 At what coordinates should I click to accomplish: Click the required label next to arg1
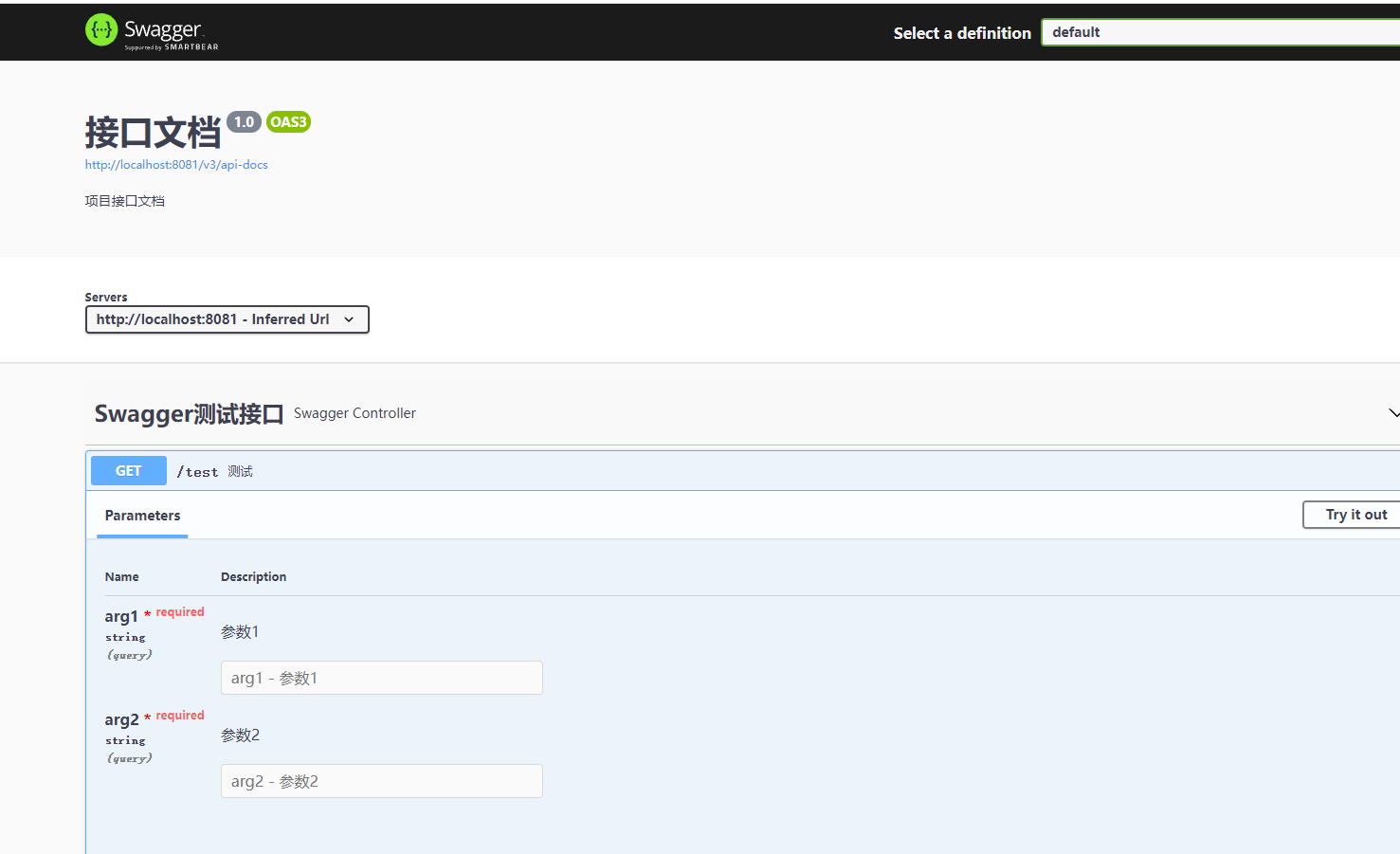(179, 611)
